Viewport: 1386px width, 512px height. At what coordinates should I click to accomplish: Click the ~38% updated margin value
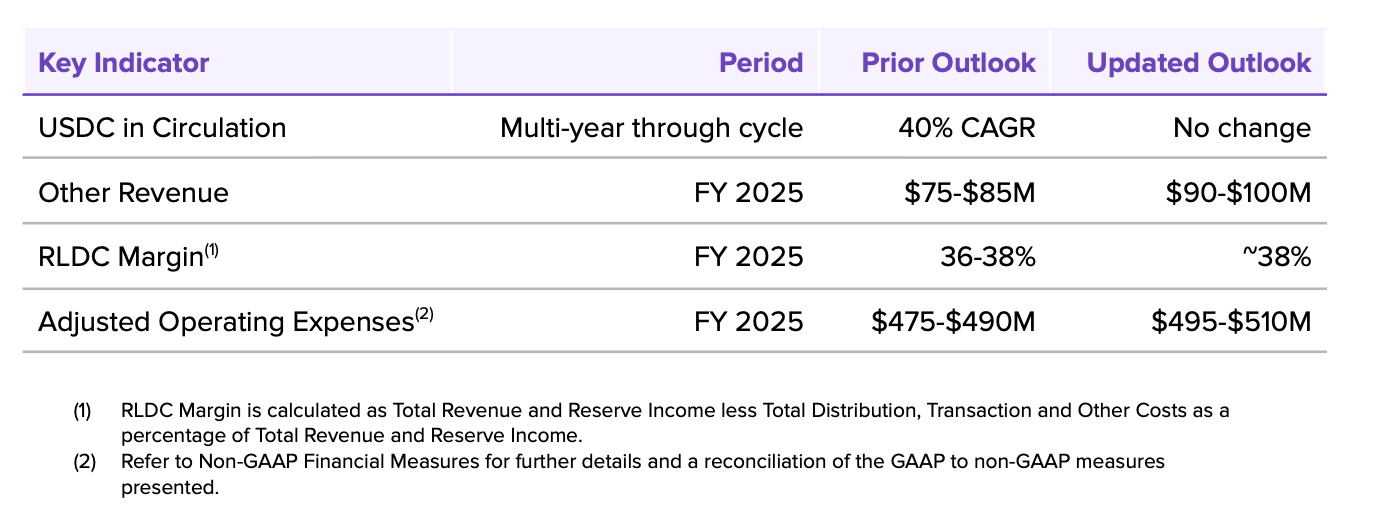tap(1277, 257)
